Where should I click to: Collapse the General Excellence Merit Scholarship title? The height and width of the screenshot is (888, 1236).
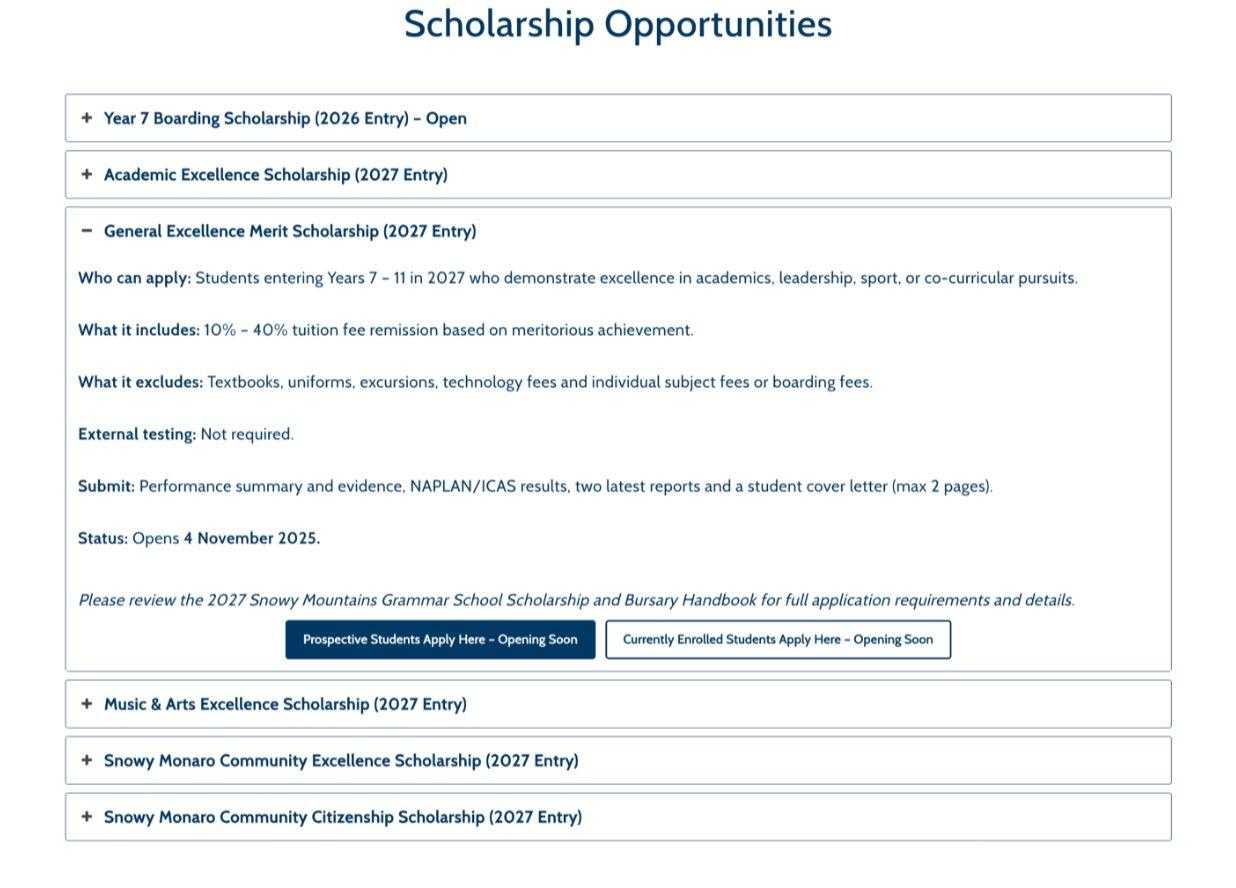click(x=290, y=231)
